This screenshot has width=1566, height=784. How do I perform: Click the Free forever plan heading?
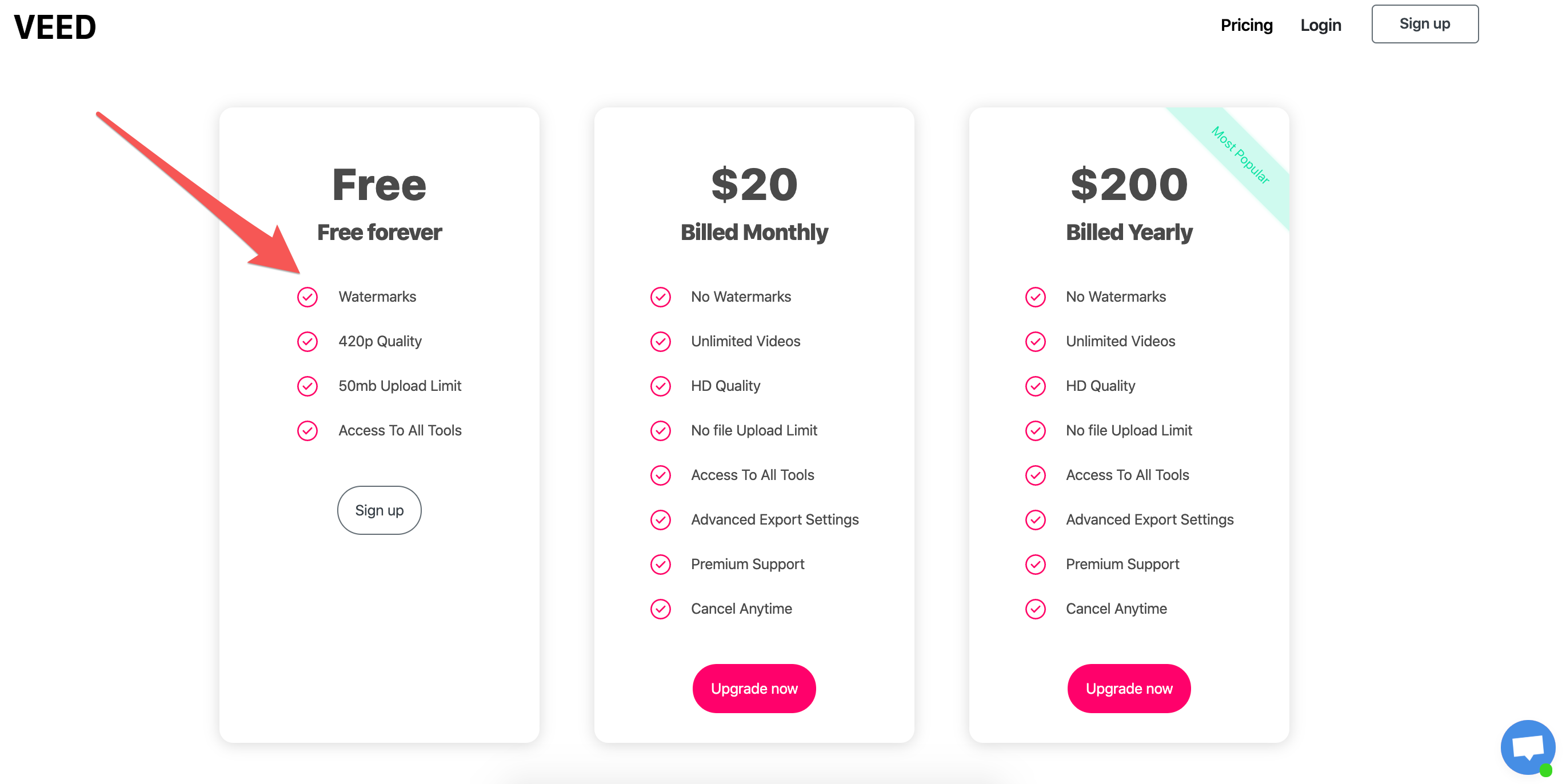pos(379,232)
